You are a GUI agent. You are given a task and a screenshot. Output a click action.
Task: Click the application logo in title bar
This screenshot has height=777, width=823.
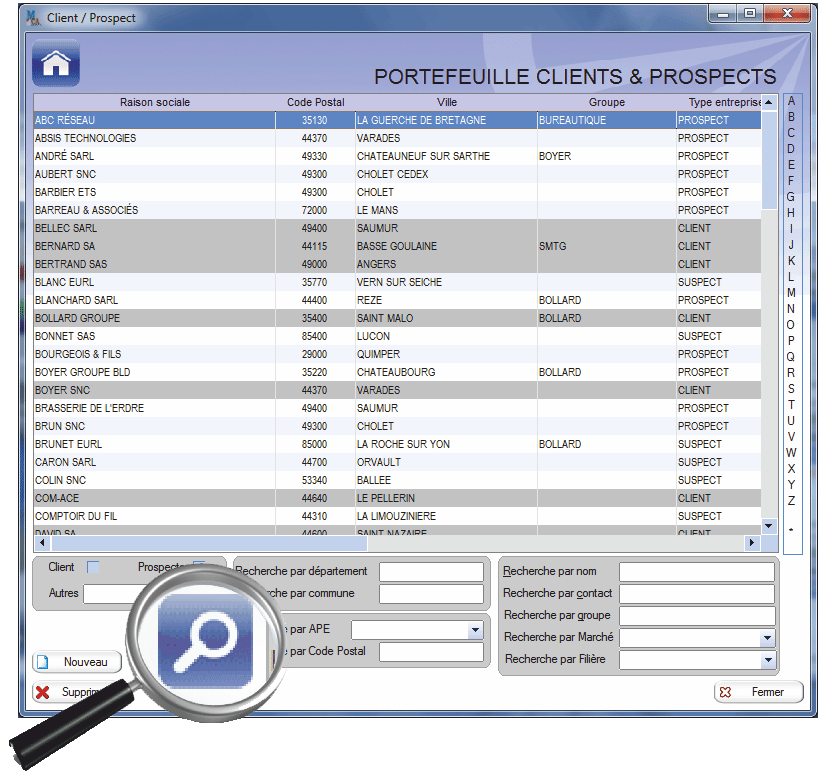pyautogui.click(x=33, y=18)
